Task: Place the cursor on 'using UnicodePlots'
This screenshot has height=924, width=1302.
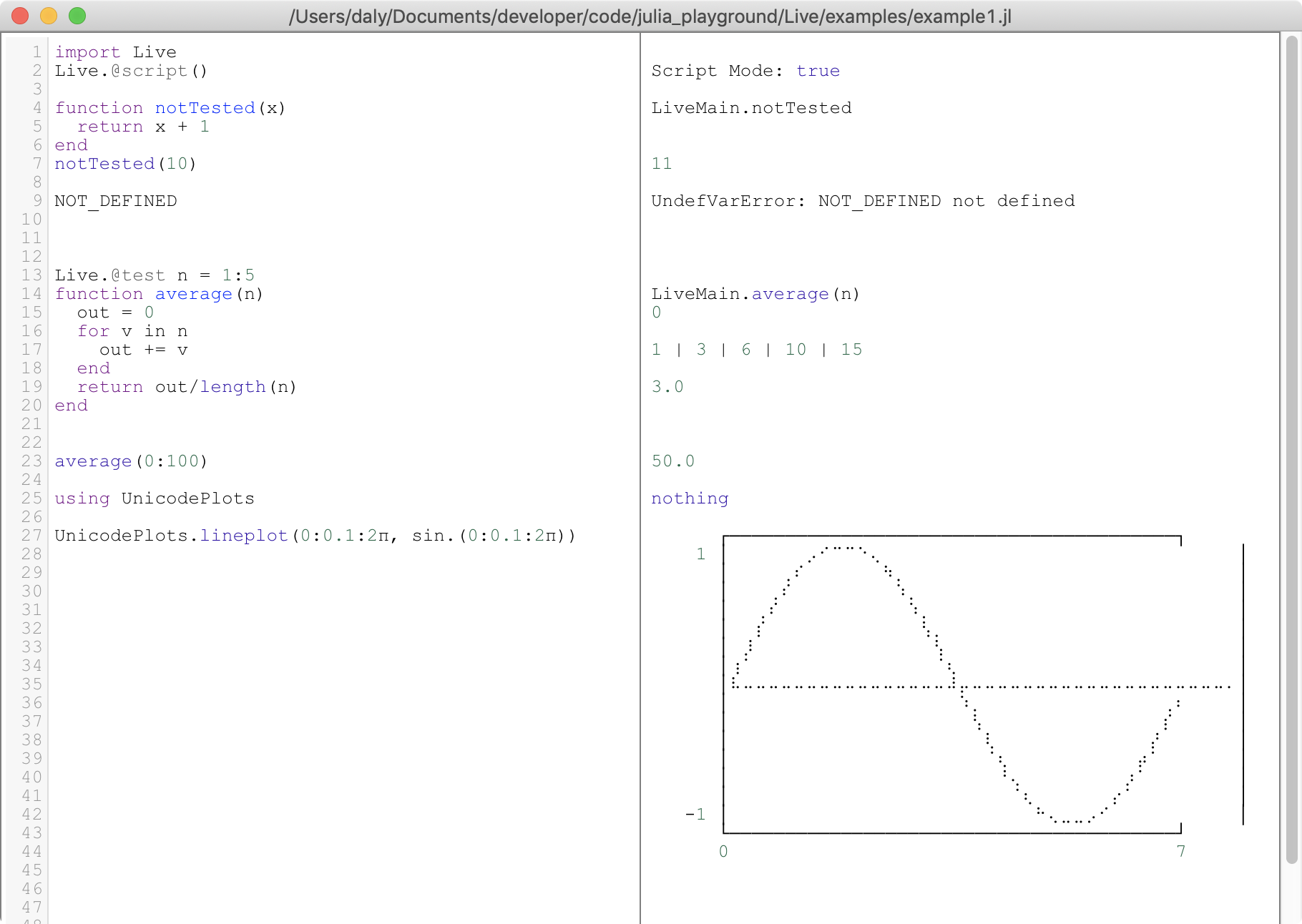Action: click(x=155, y=498)
